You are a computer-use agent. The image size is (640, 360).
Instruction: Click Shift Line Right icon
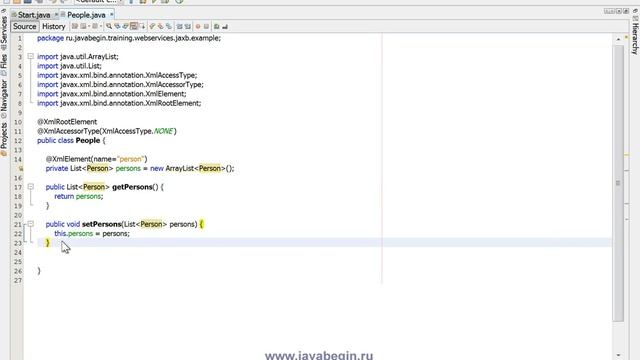coord(187,26)
